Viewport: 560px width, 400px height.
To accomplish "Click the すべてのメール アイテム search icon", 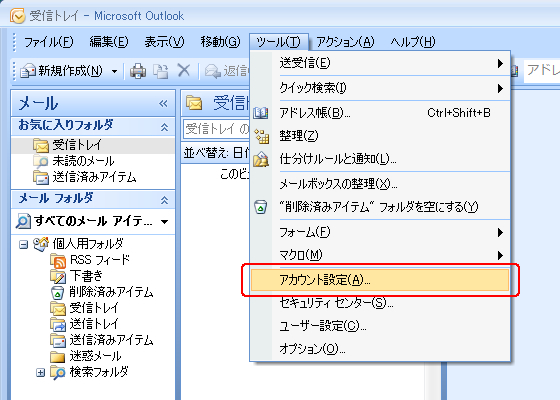I will pos(23,221).
